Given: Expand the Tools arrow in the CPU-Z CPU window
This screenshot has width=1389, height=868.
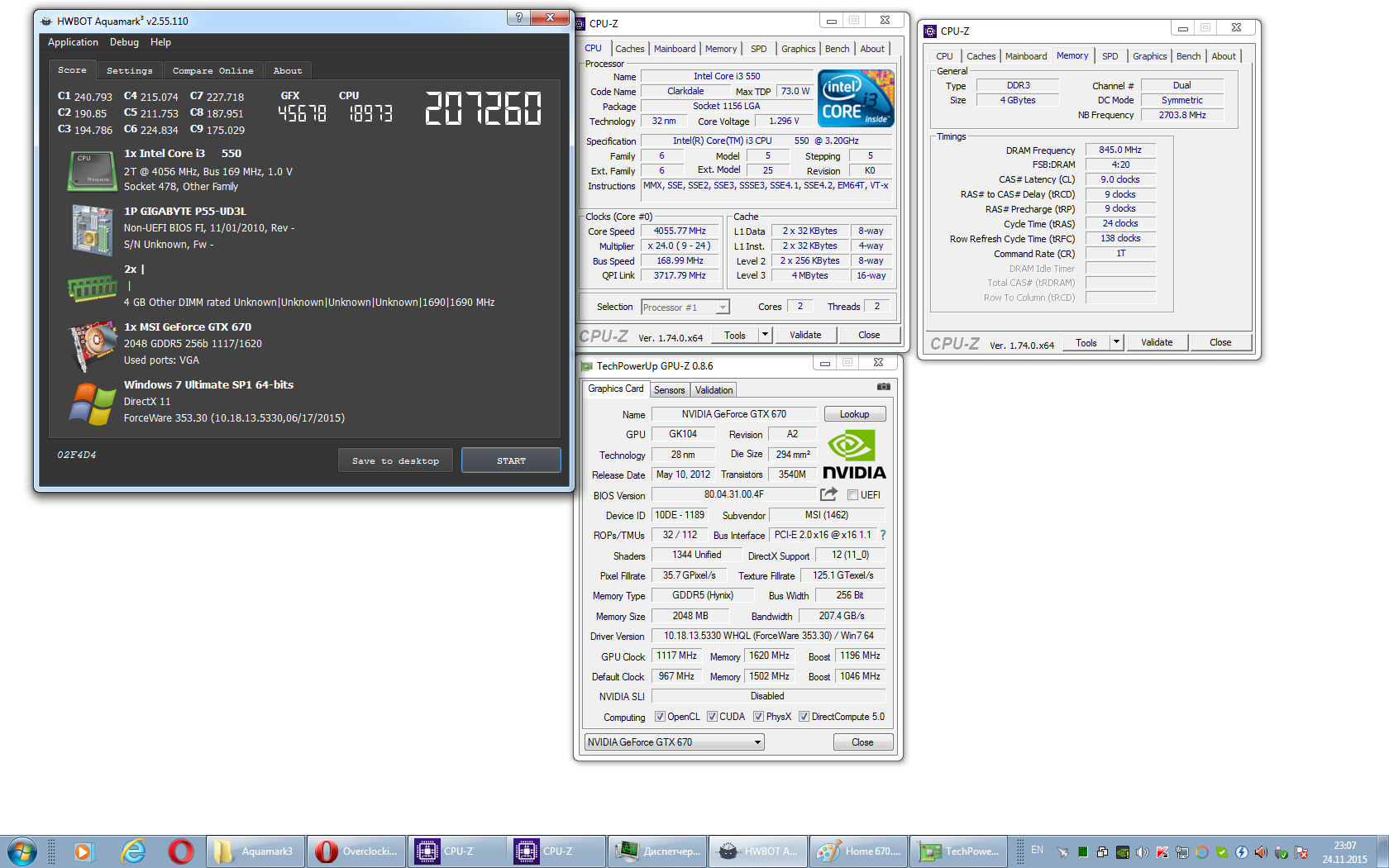Looking at the screenshot, I should click(x=765, y=335).
